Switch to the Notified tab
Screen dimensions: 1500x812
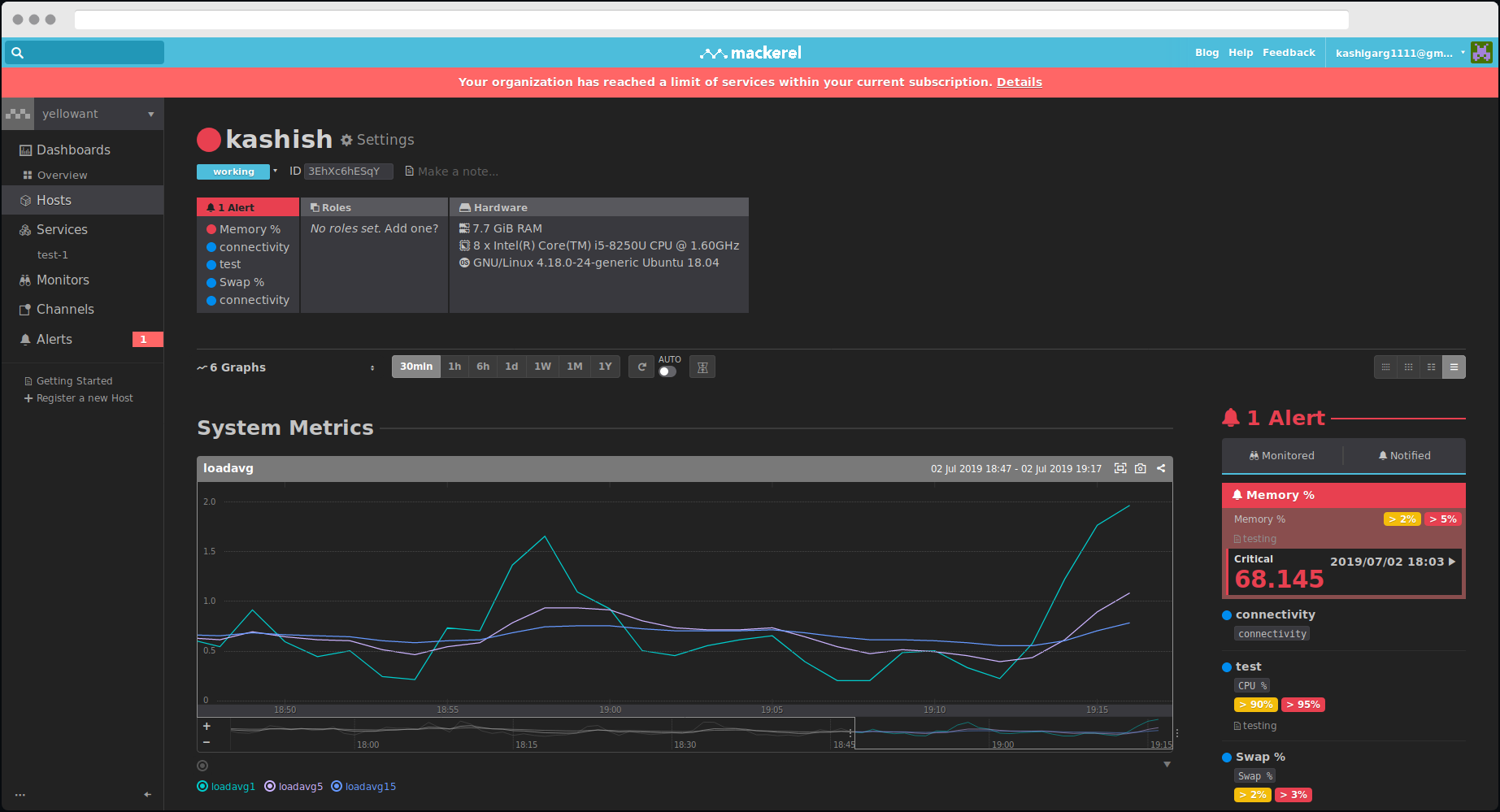[x=1404, y=456]
